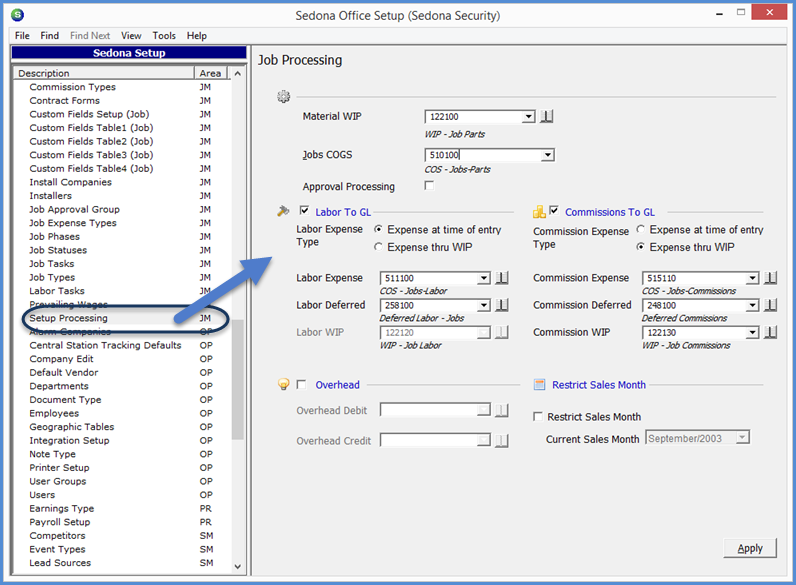Viewport: 796px width, 585px height.
Task: Click the Restrict Sales Month section link
Action: 599,385
